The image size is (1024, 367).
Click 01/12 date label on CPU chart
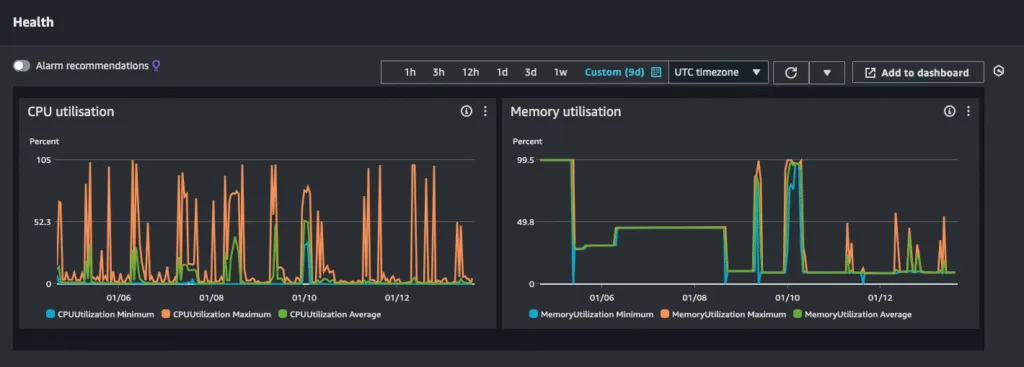[397, 298]
